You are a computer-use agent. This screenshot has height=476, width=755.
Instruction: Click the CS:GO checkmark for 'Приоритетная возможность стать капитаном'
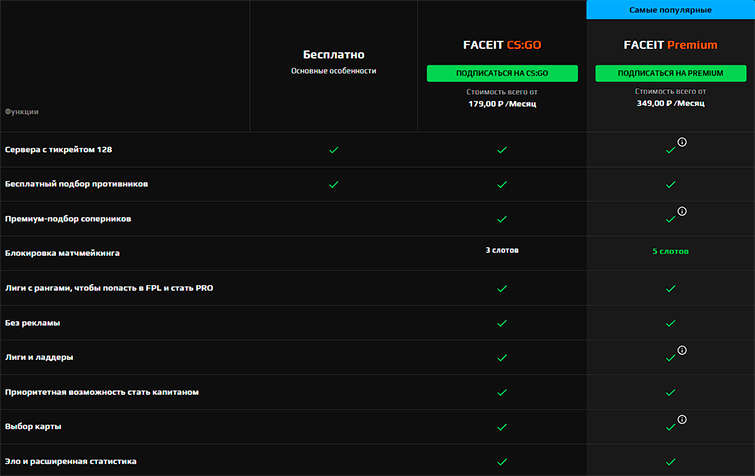click(502, 393)
